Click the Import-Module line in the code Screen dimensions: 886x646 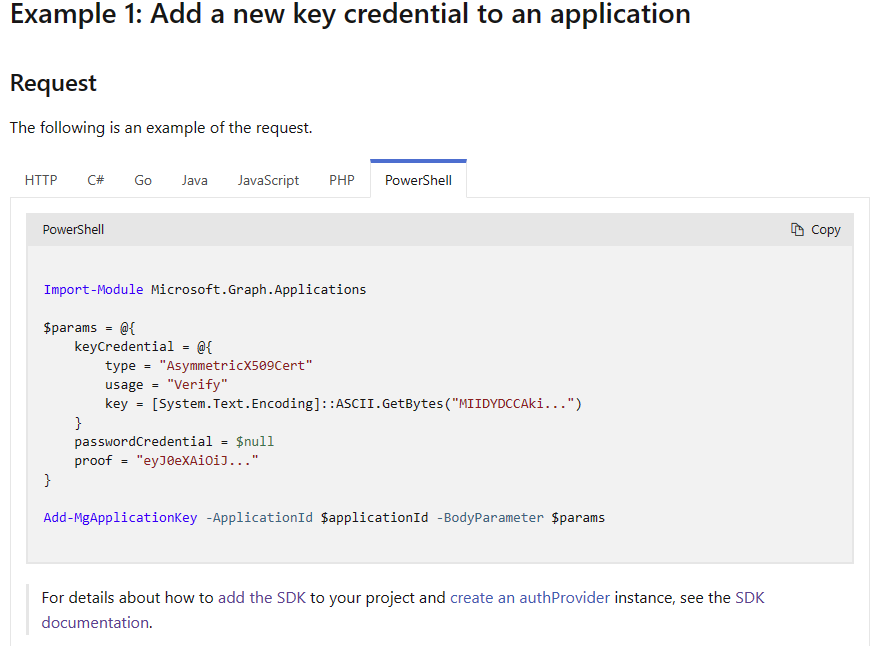pyautogui.click(x=92, y=289)
